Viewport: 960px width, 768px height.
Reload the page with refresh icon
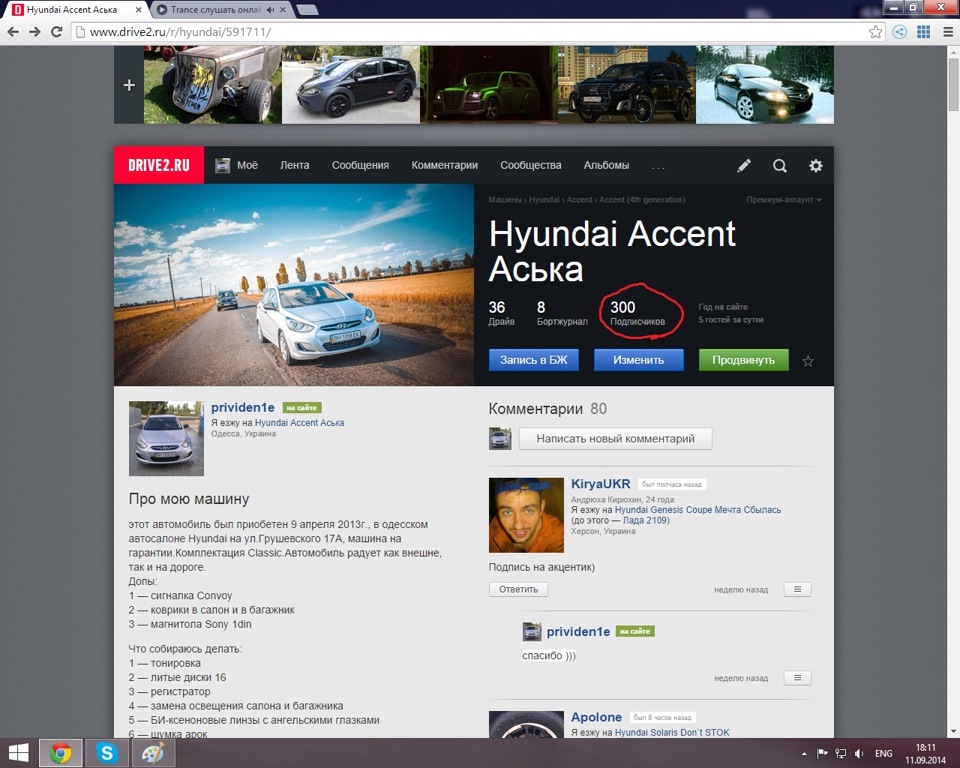click(x=56, y=32)
